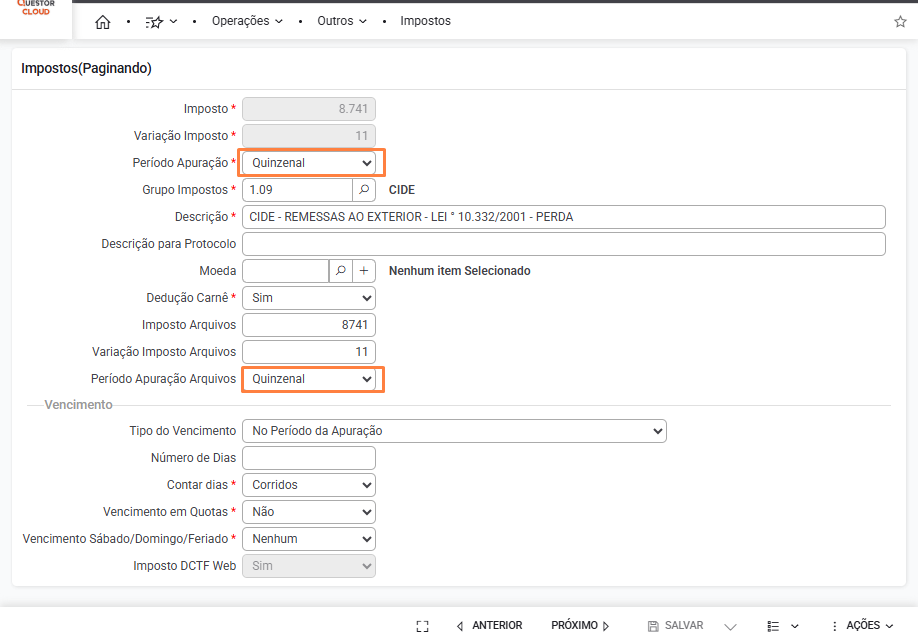The height and width of the screenshot is (644, 918).
Task: Search Grupo Impostos with magnifier icon
Action: 365,190
